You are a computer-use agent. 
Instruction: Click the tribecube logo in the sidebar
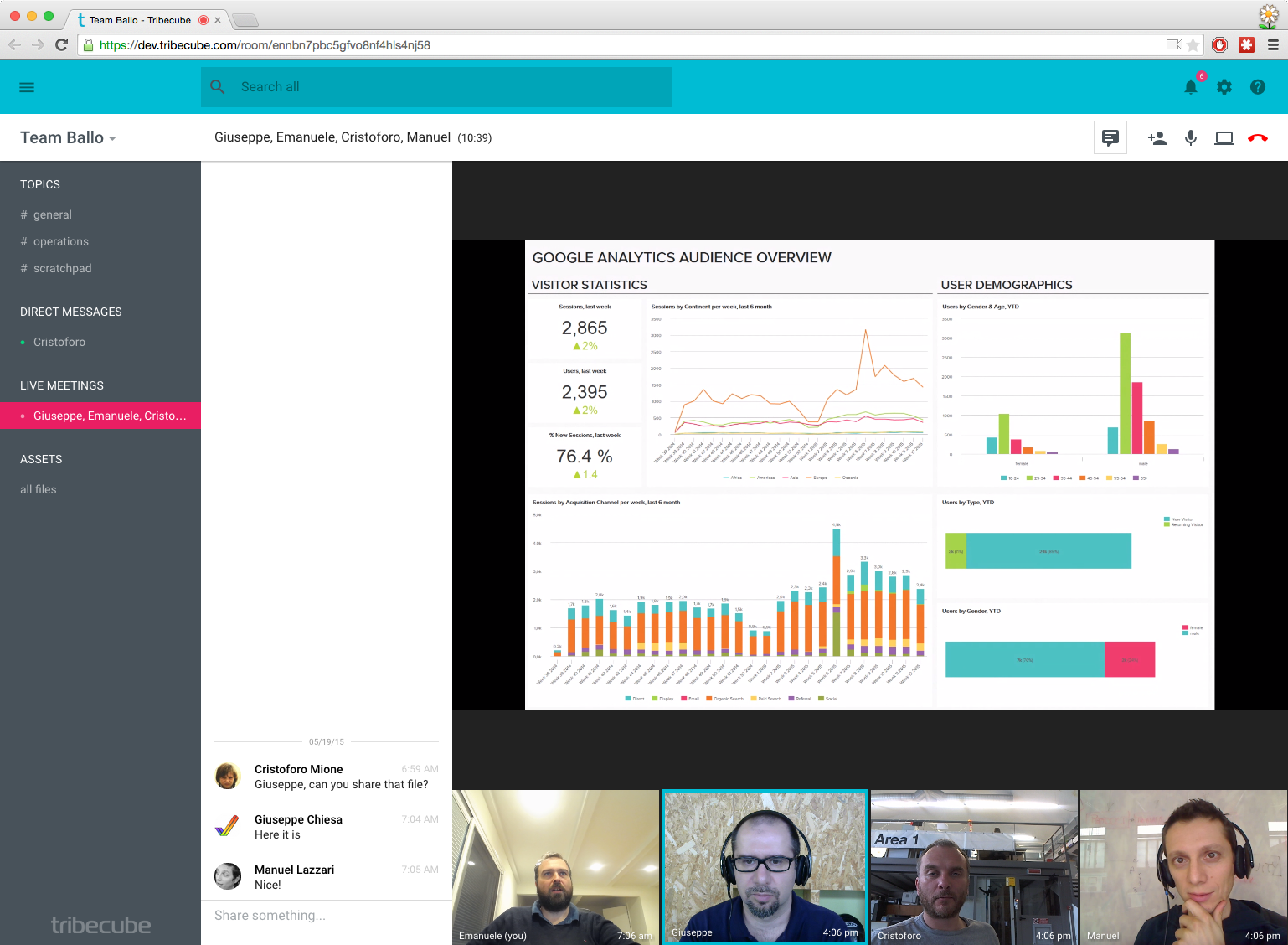pyautogui.click(x=100, y=925)
